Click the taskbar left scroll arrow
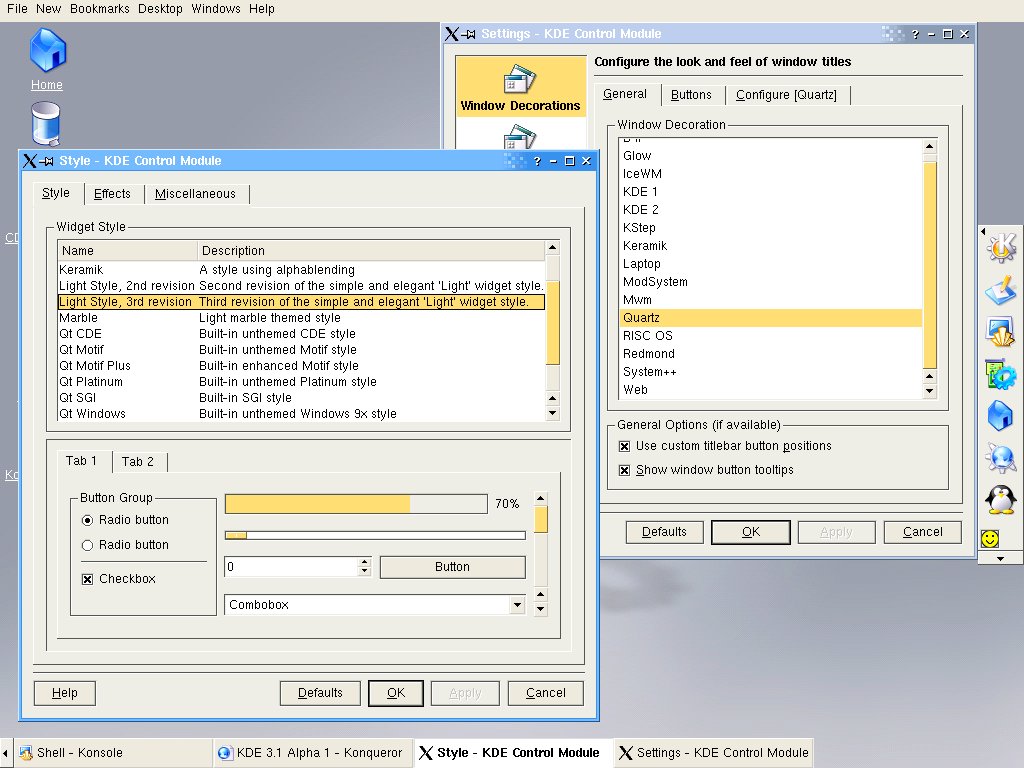This screenshot has width=1024, height=768. (x=6, y=752)
